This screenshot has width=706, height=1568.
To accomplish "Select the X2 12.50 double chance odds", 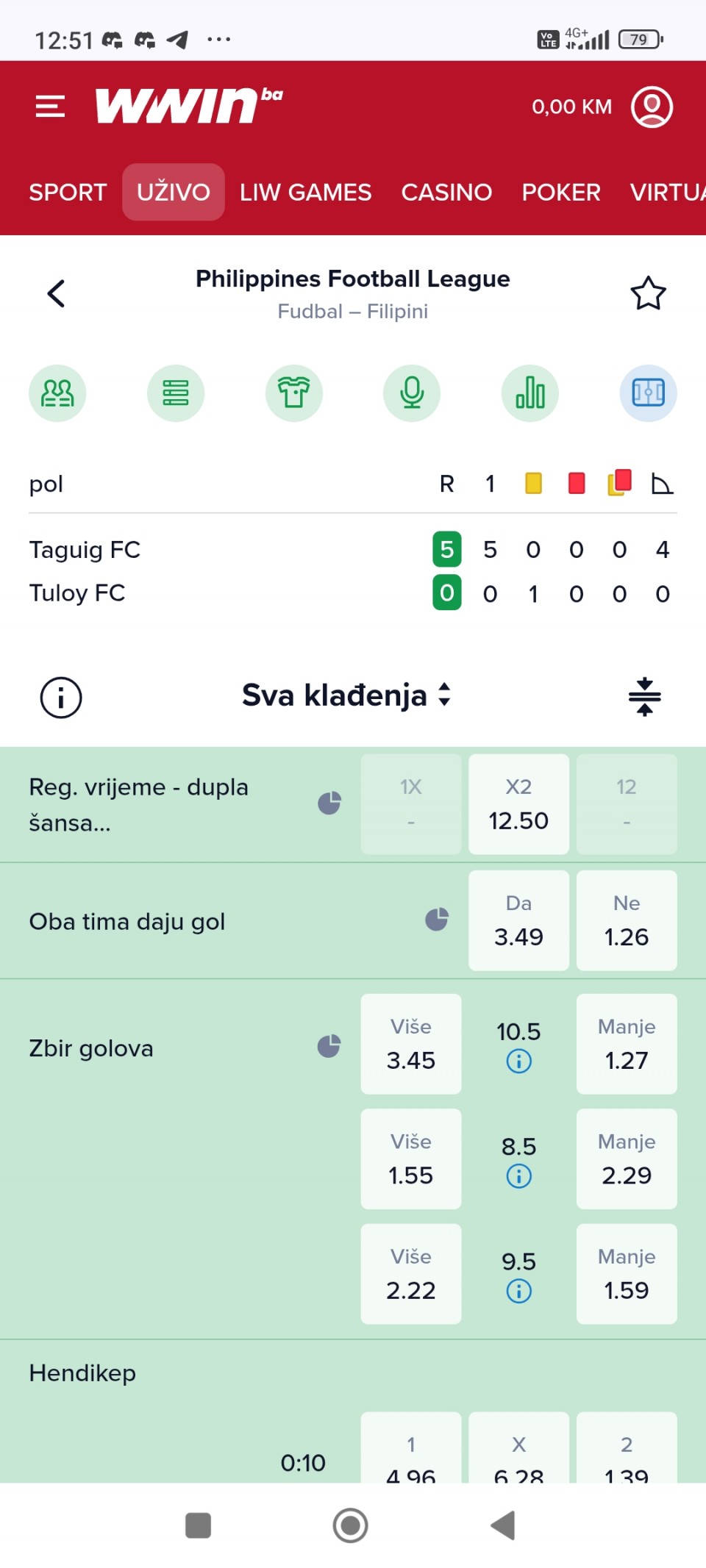I will pyautogui.click(x=518, y=804).
